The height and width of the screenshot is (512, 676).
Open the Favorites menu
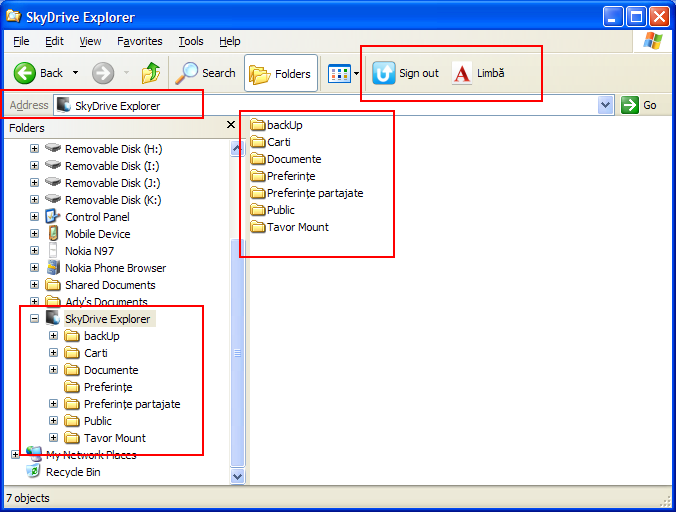pyautogui.click(x=140, y=41)
